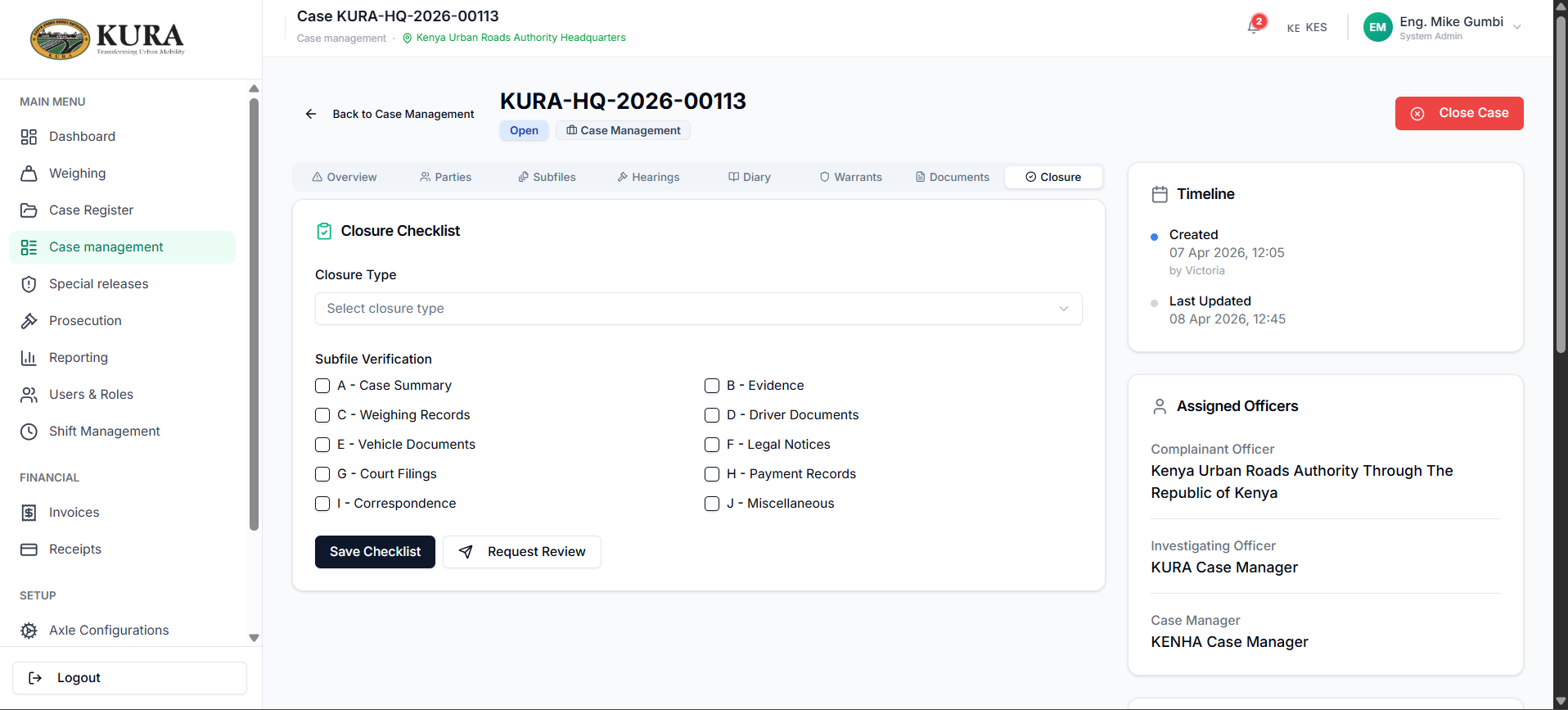Click the Logout arrow icon
The height and width of the screenshot is (710, 1568).
coord(35,678)
